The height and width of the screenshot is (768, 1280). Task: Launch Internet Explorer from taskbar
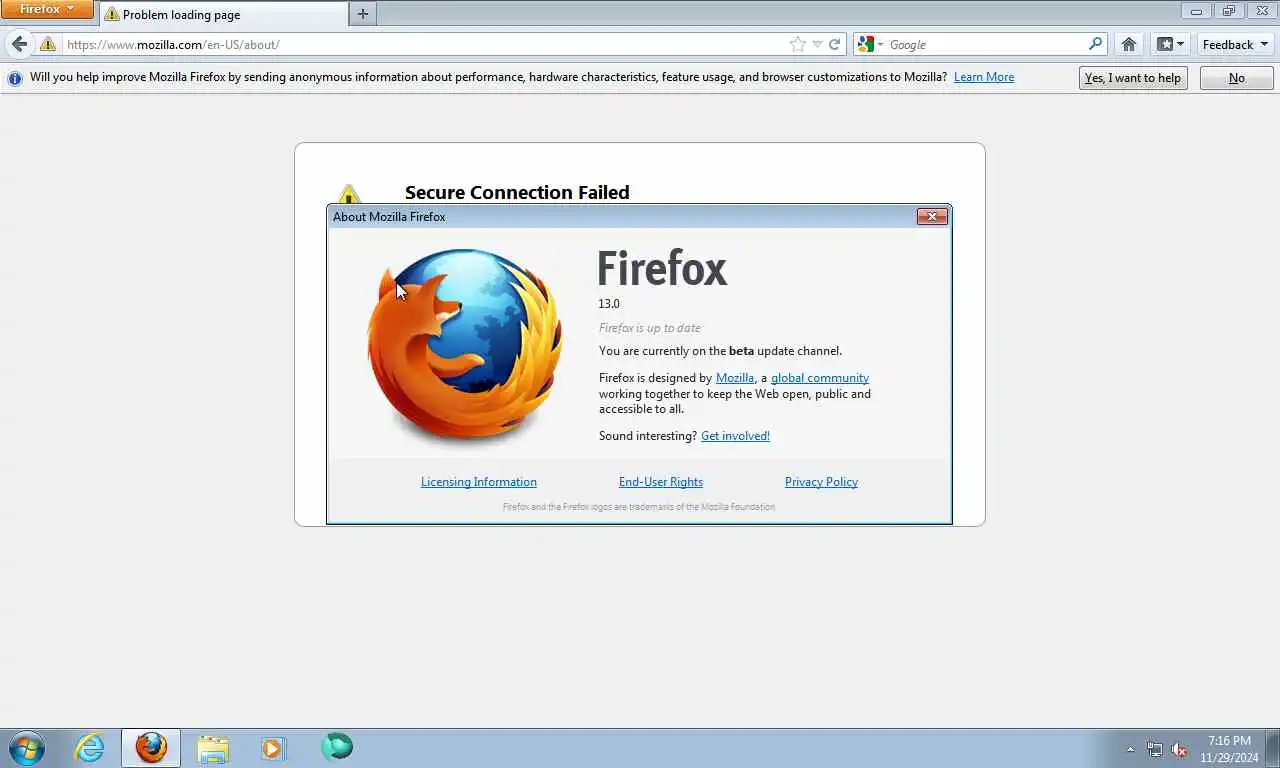(90, 748)
